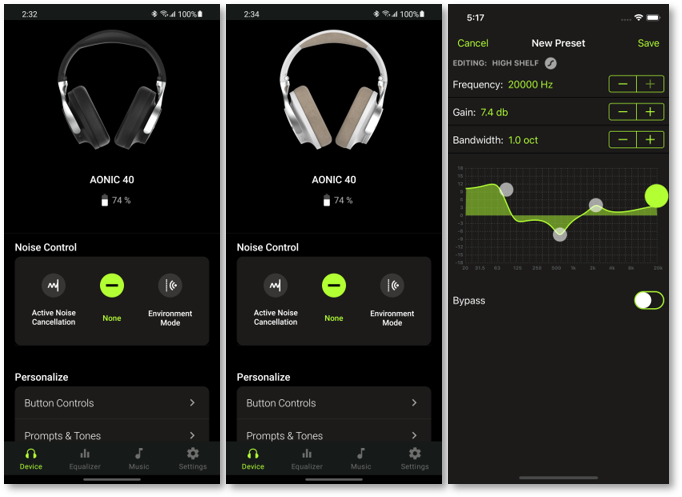Tap Bluetooth status icon in left screen

point(154,14)
